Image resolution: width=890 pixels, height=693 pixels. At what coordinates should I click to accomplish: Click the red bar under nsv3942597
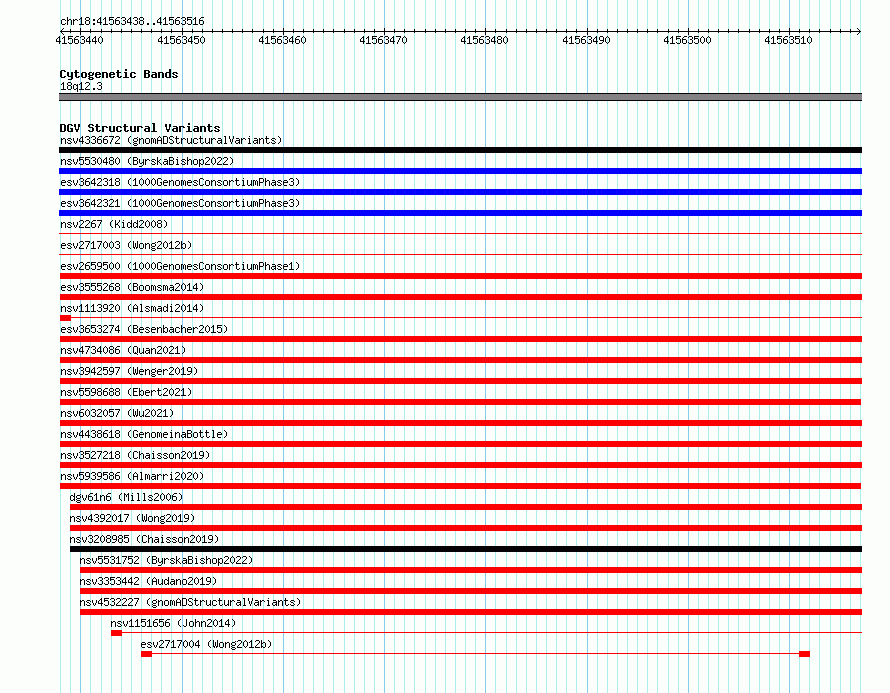(x=460, y=381)
